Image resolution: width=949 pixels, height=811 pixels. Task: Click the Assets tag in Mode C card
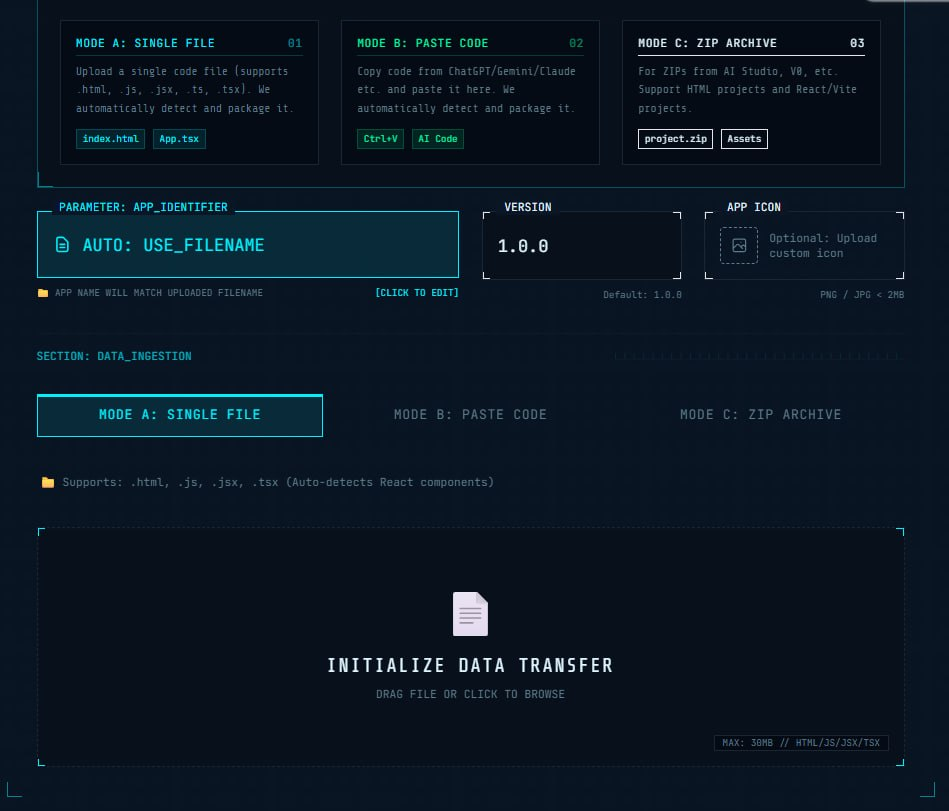[744, 139]
